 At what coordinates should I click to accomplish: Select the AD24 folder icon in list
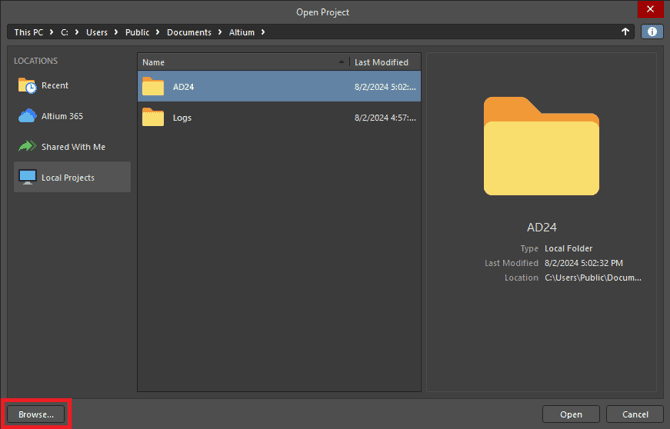pos(153,86)
